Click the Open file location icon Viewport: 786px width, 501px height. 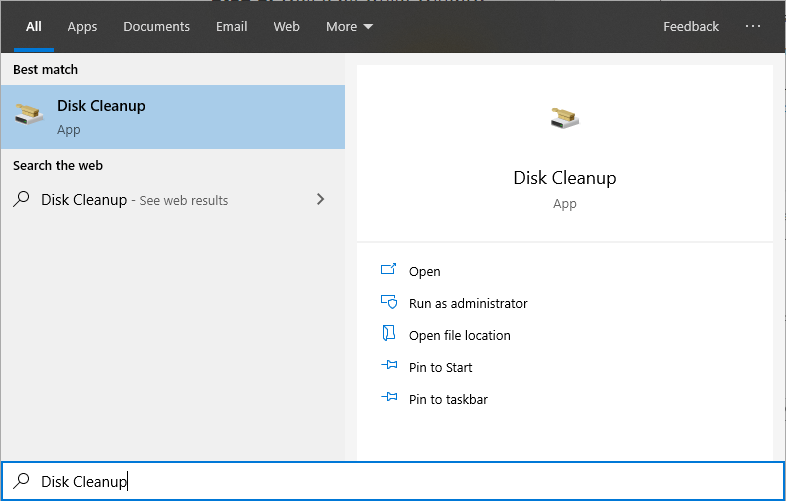(x=388, y=333)
